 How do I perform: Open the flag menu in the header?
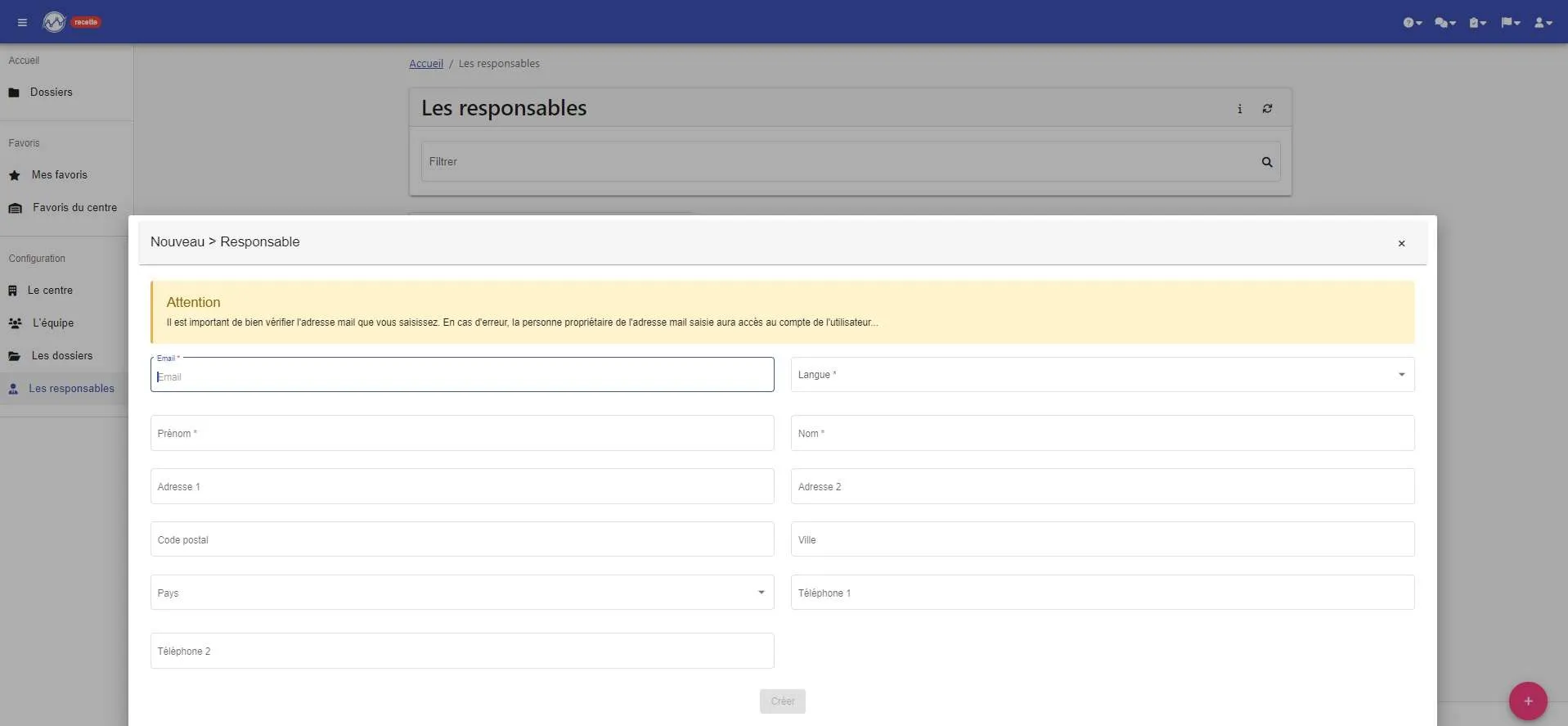click(1510, 23)
